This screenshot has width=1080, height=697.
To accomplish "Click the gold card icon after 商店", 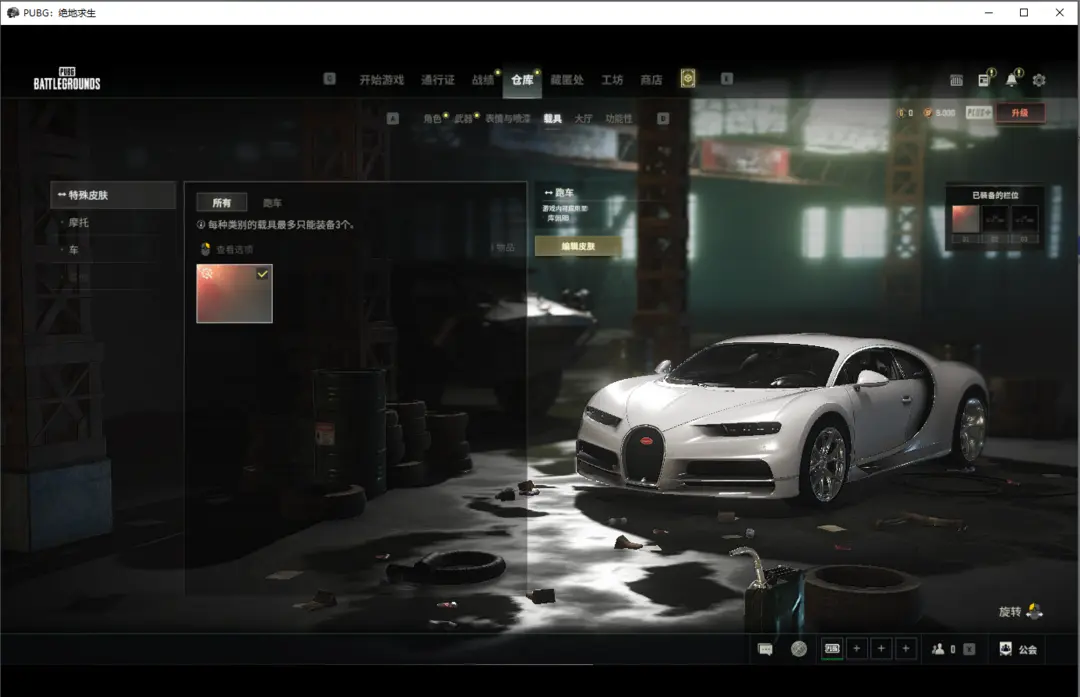I will point(688,79).
